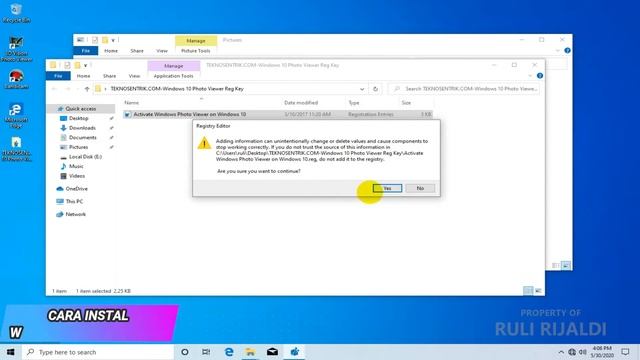Open Videos in the navigation pane
The height and width of the screenshot is (360, 640).
coord(77,176)
